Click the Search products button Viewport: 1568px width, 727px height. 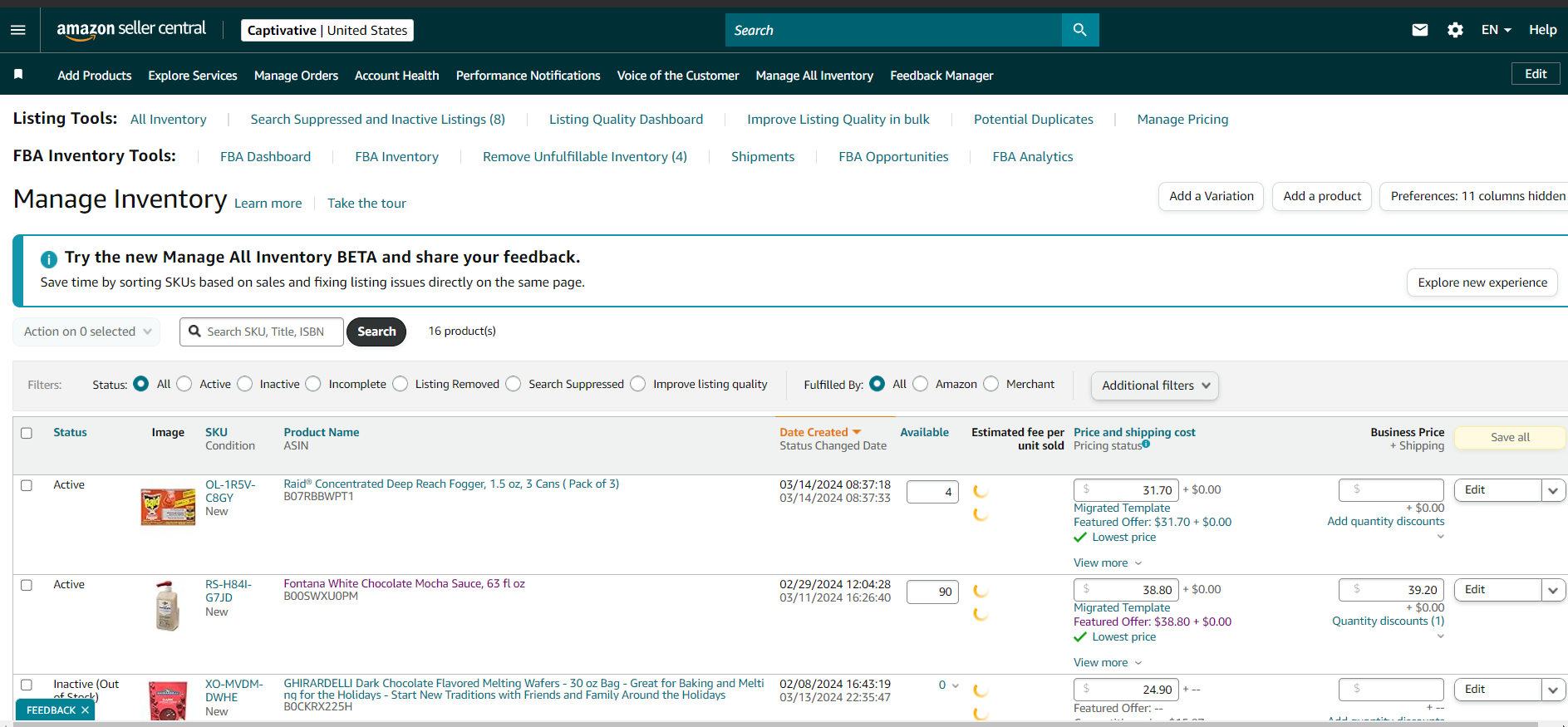[x=376, y=332]
